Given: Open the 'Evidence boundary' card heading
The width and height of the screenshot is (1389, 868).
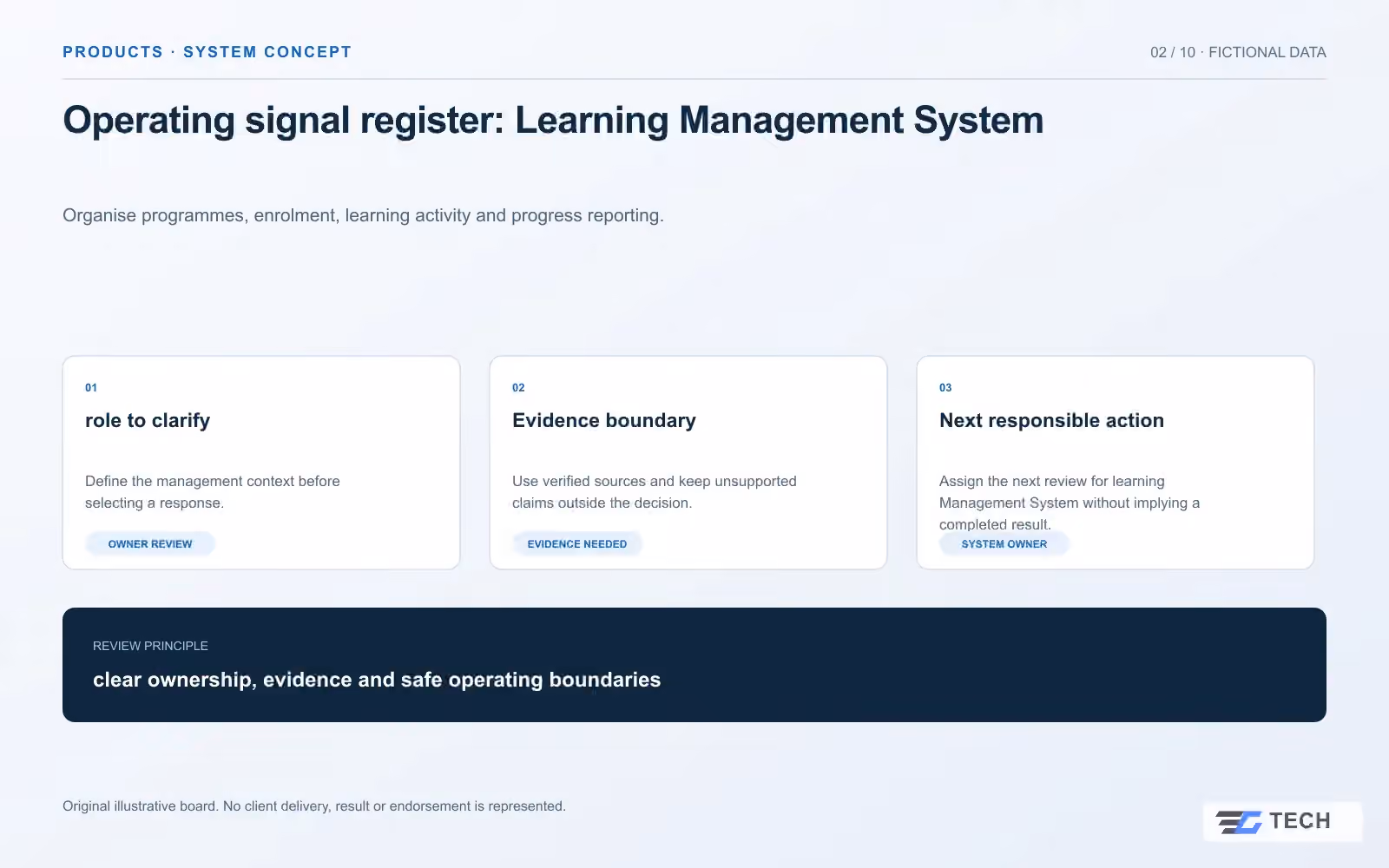Looking at the screenshot, I should (604, 420).
